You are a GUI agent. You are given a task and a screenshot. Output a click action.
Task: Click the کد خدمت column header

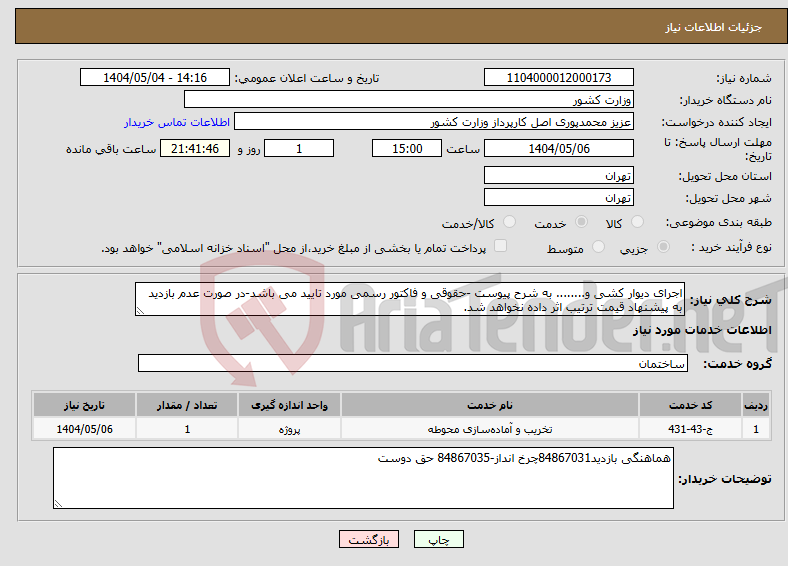pyautogui.click(x=691, y=405)
